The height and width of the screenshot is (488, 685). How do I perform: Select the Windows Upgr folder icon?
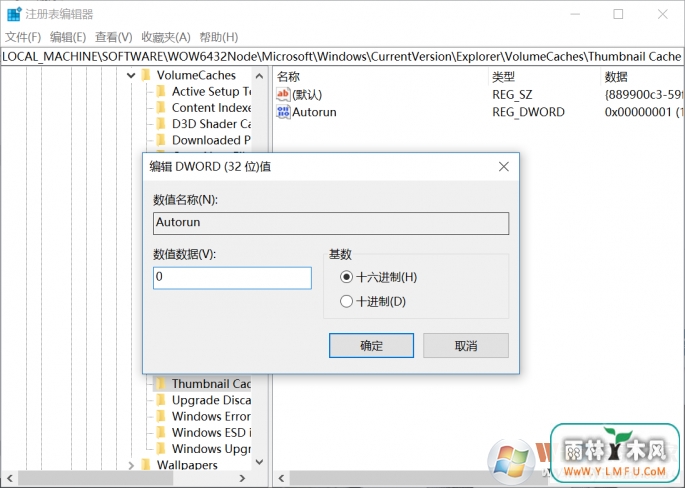point(161,448)
